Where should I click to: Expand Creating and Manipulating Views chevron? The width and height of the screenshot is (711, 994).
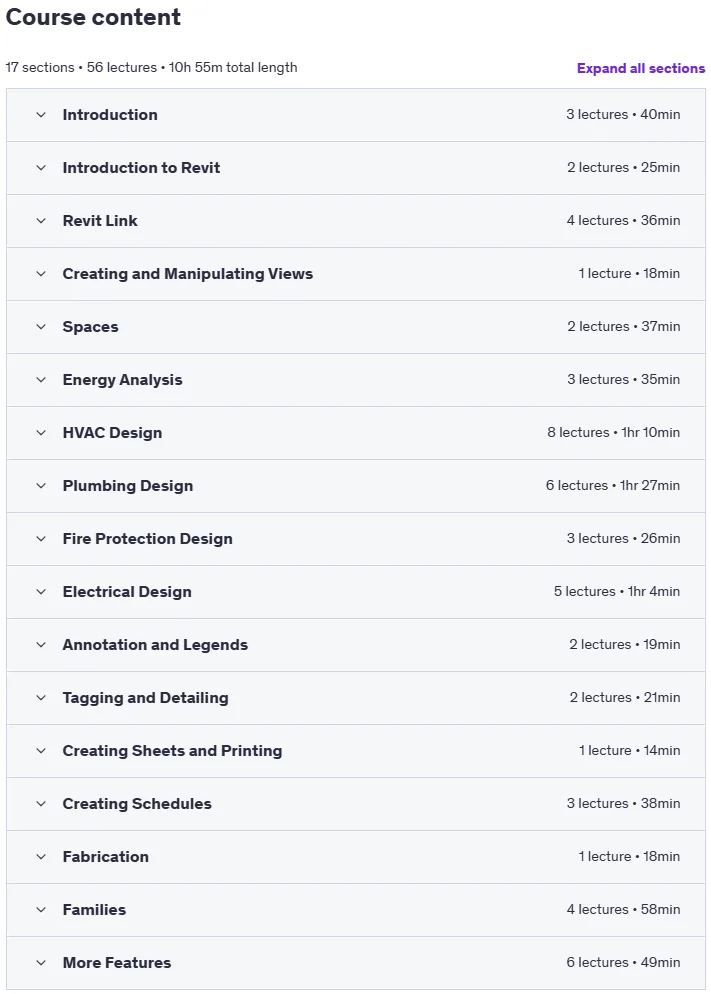(41, 274)
